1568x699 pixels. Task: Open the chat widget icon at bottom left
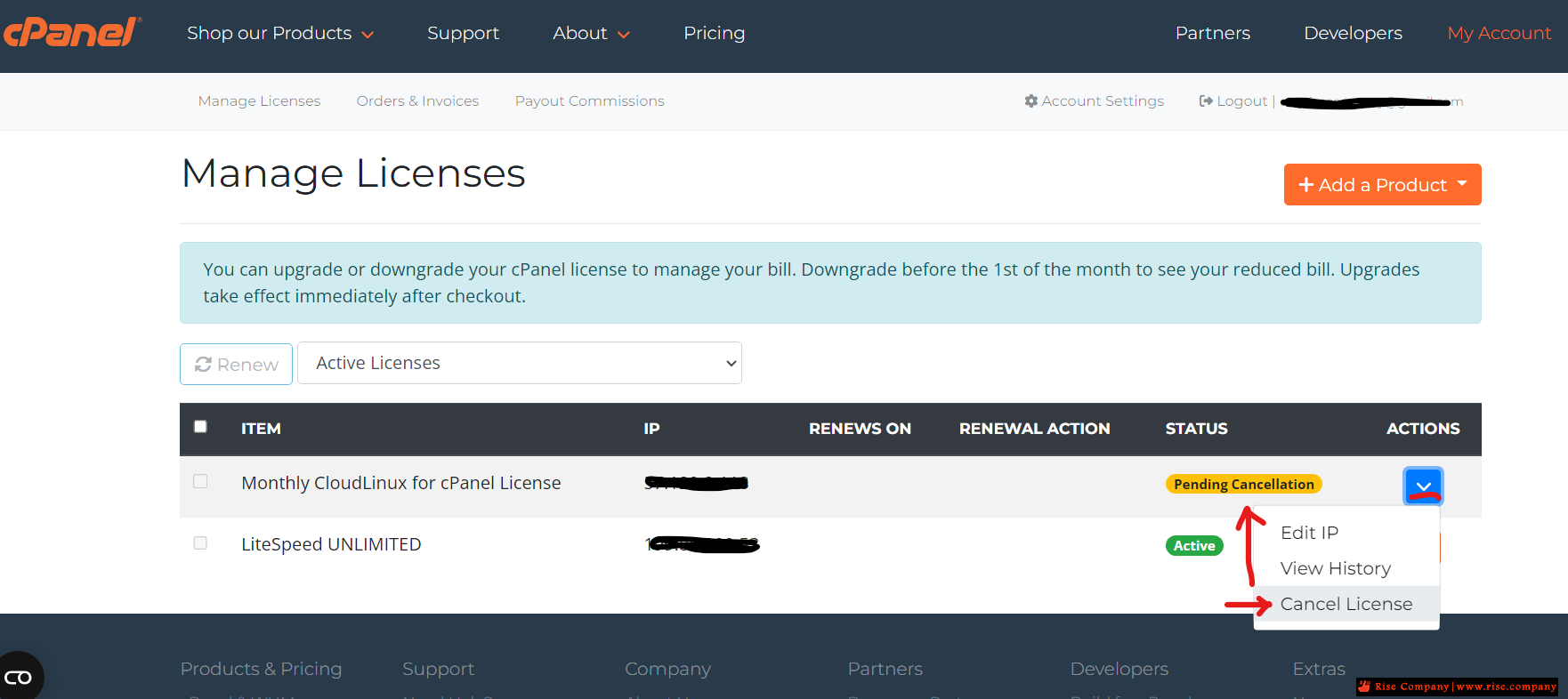coord(18,678)
